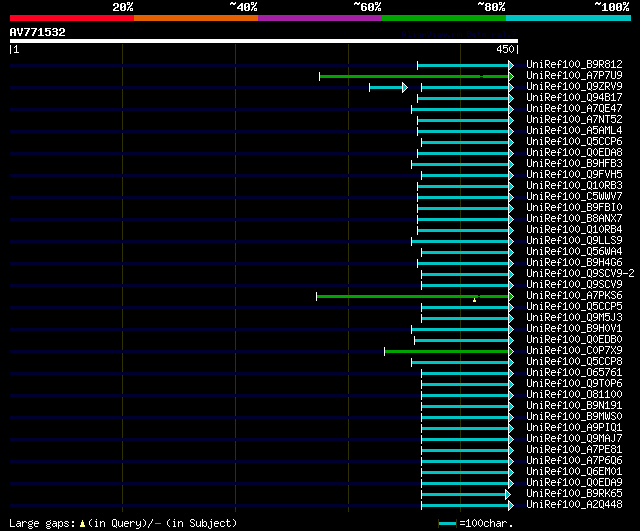
Task: Select the UniRef100_A7PKS6 label
Action: pos(574,295)
